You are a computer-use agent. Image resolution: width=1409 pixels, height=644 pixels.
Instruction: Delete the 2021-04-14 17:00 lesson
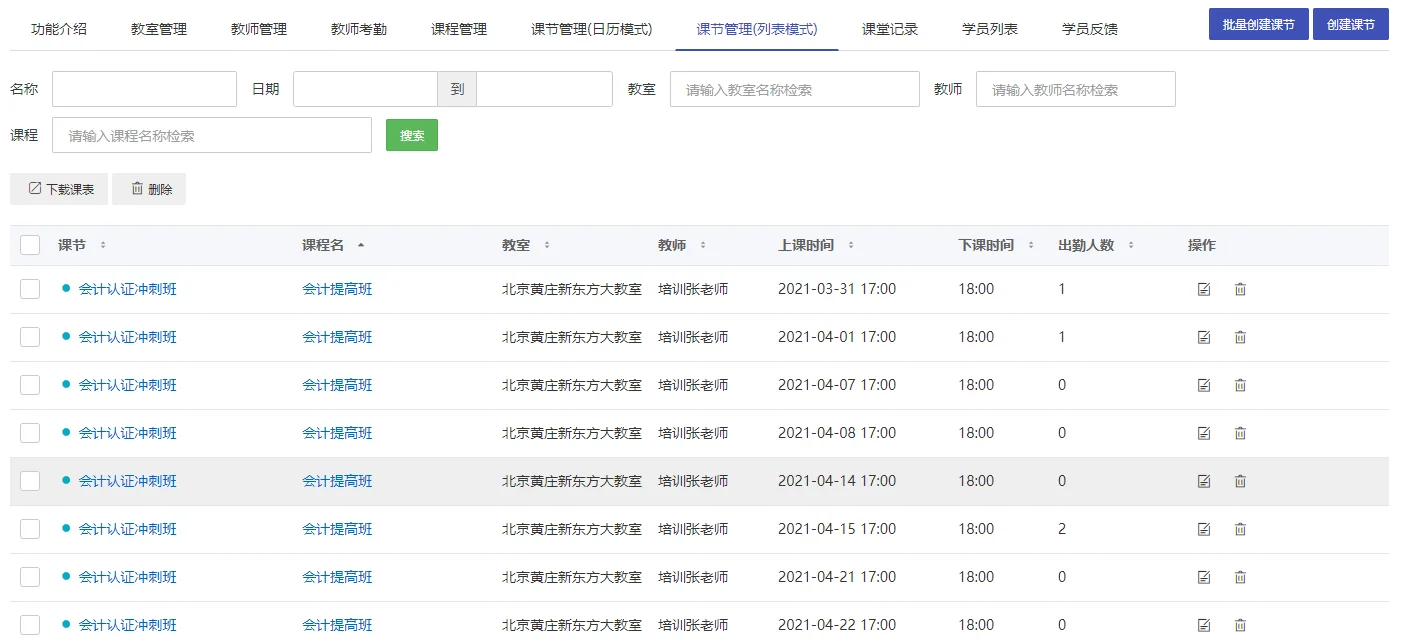1240,482
